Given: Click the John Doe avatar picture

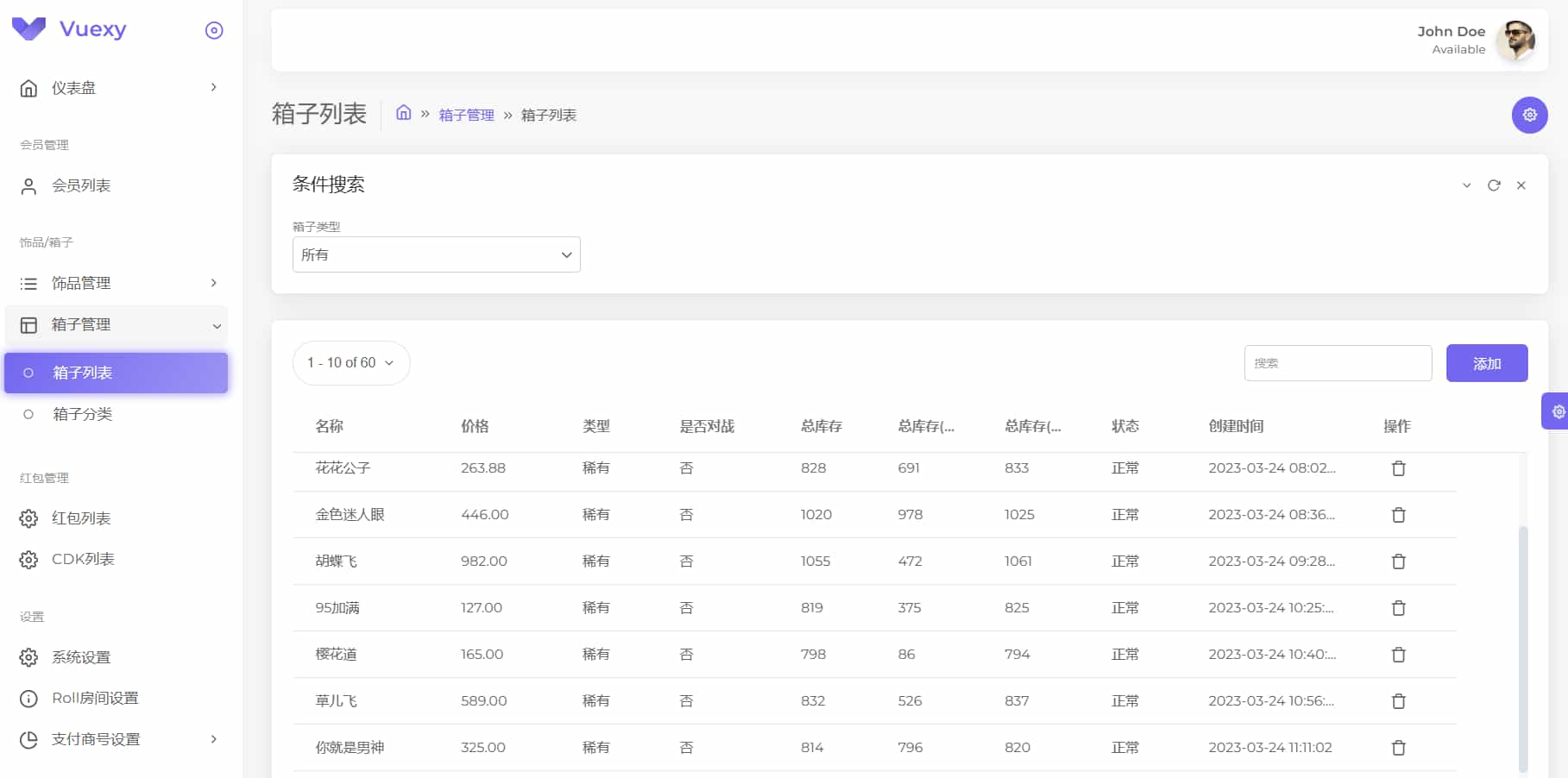Looking at the screenshot, I should pos(1515,40).
